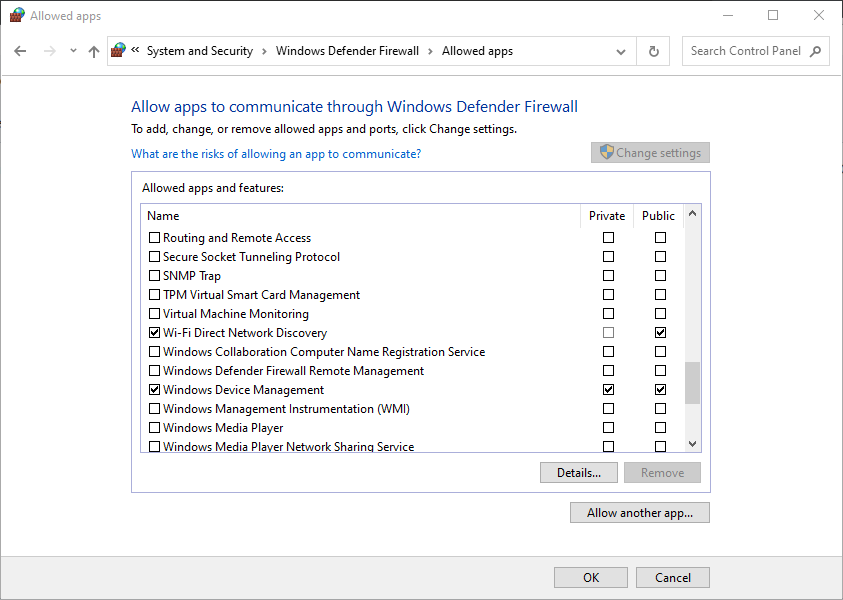
Task: Open the risks of allowing an app link
Action: (276, 154)
